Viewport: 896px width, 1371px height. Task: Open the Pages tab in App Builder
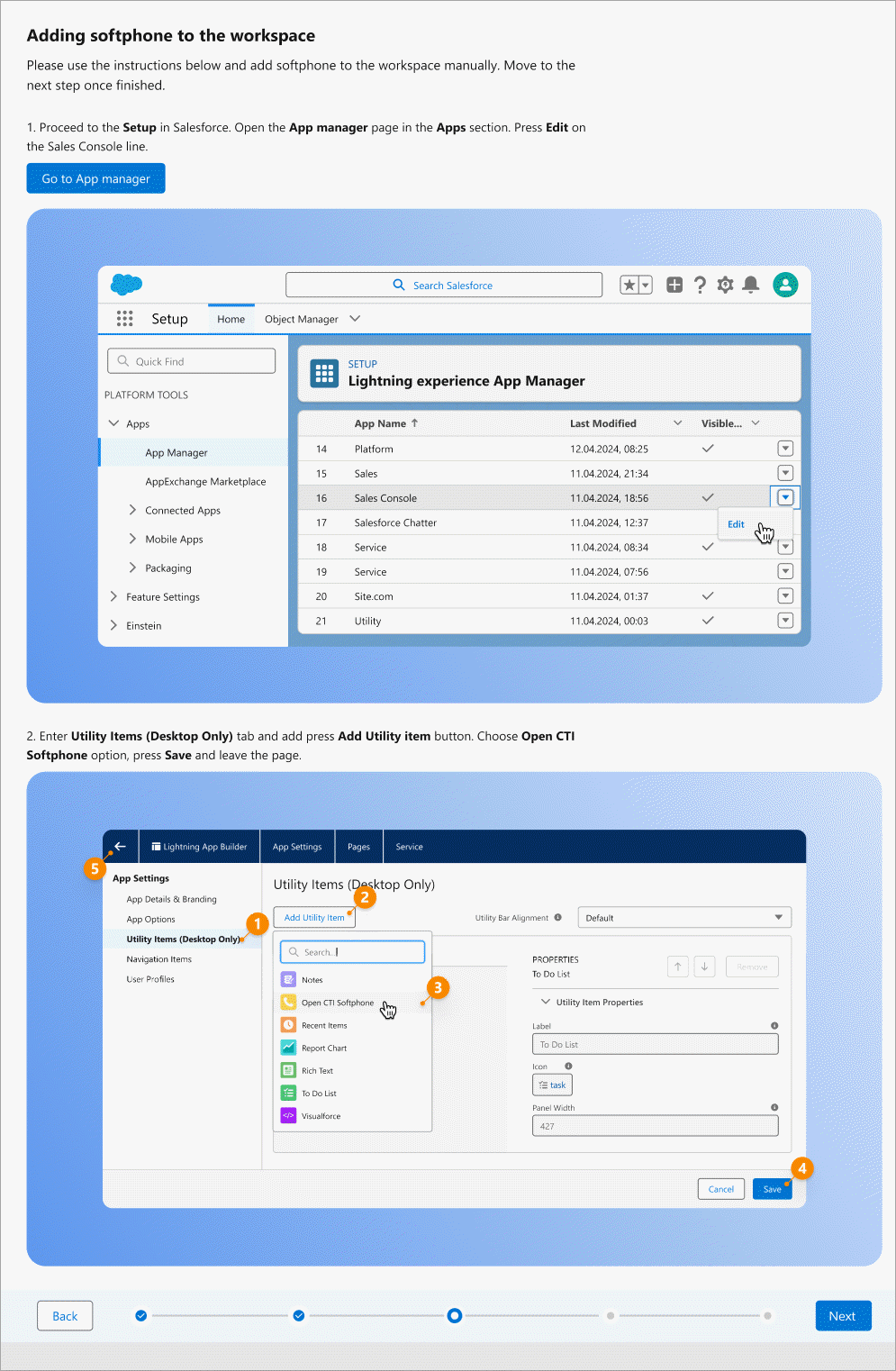pyautogui.click(x=358, y=847)
